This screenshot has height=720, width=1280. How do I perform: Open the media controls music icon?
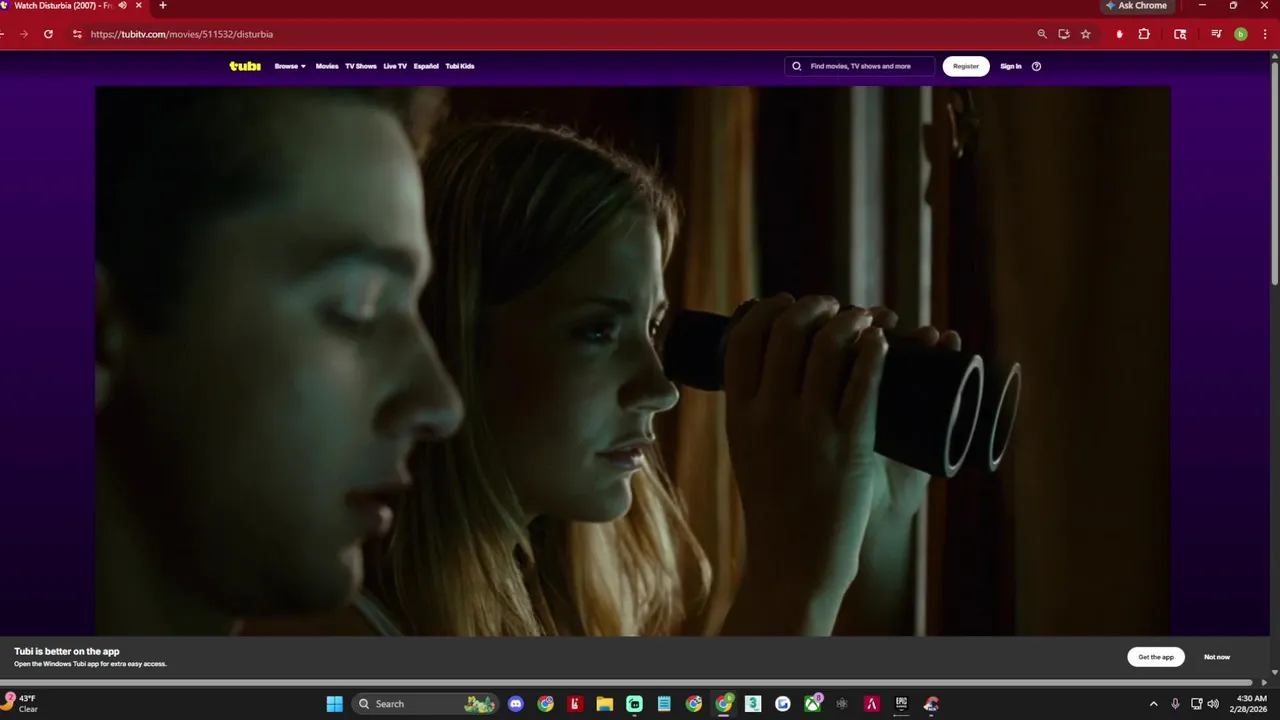(1216, 34)
